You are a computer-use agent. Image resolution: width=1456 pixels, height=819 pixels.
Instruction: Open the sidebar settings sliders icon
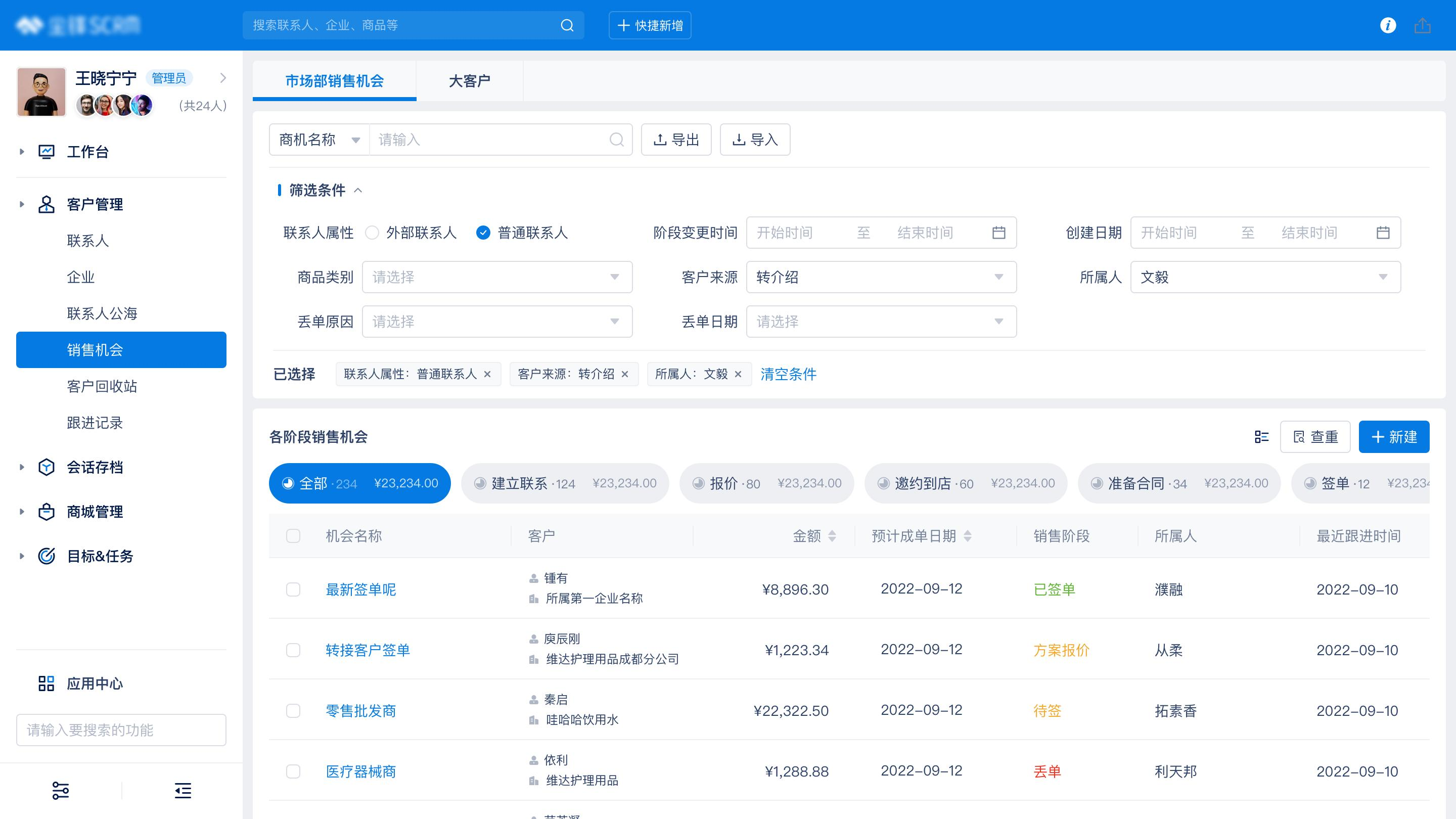[x=61, y=790]
